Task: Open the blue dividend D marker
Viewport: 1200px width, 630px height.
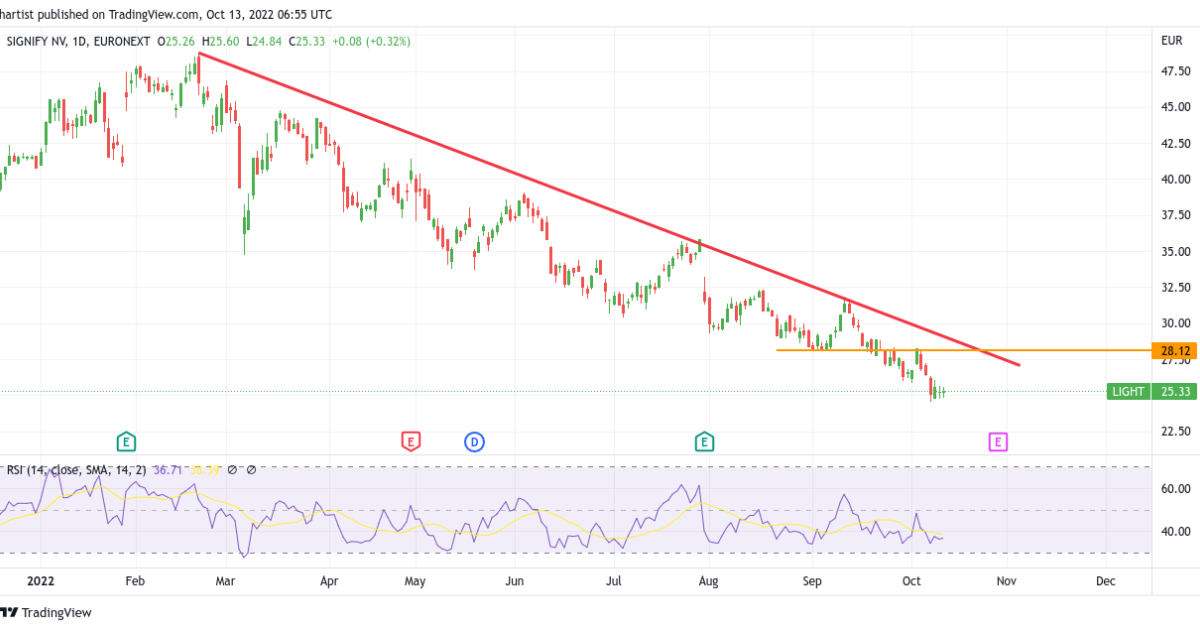Action: [x=473, y=440]
